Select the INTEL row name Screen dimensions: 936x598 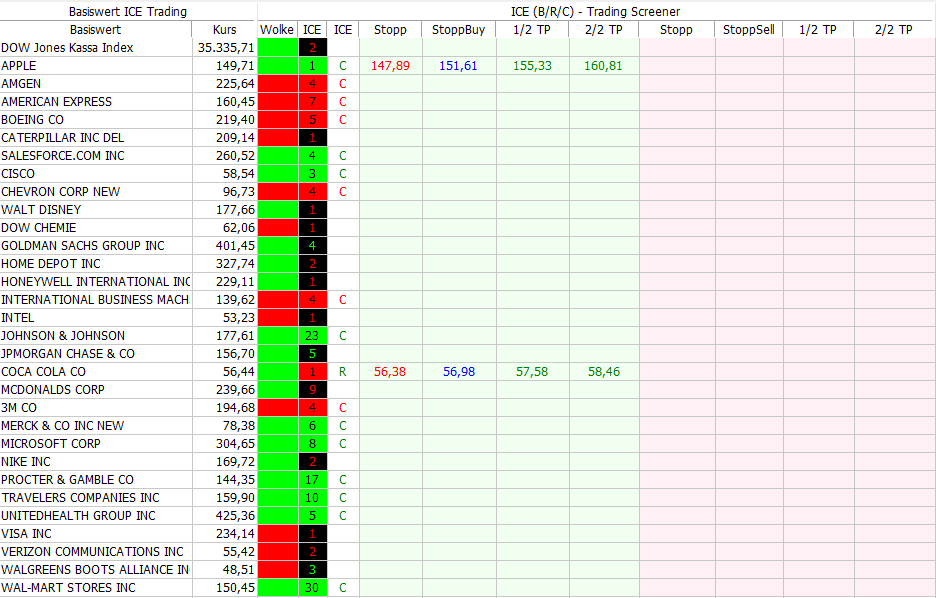coord(17,318)
